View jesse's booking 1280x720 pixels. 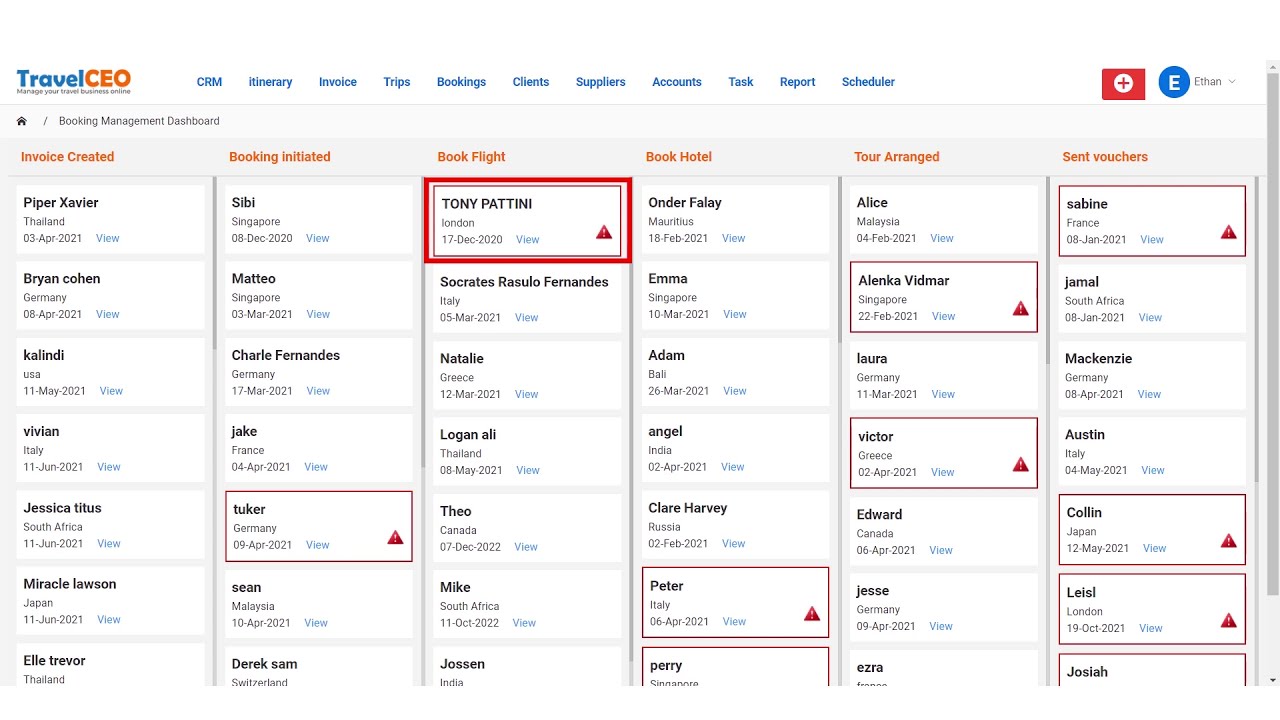(941, 626)
